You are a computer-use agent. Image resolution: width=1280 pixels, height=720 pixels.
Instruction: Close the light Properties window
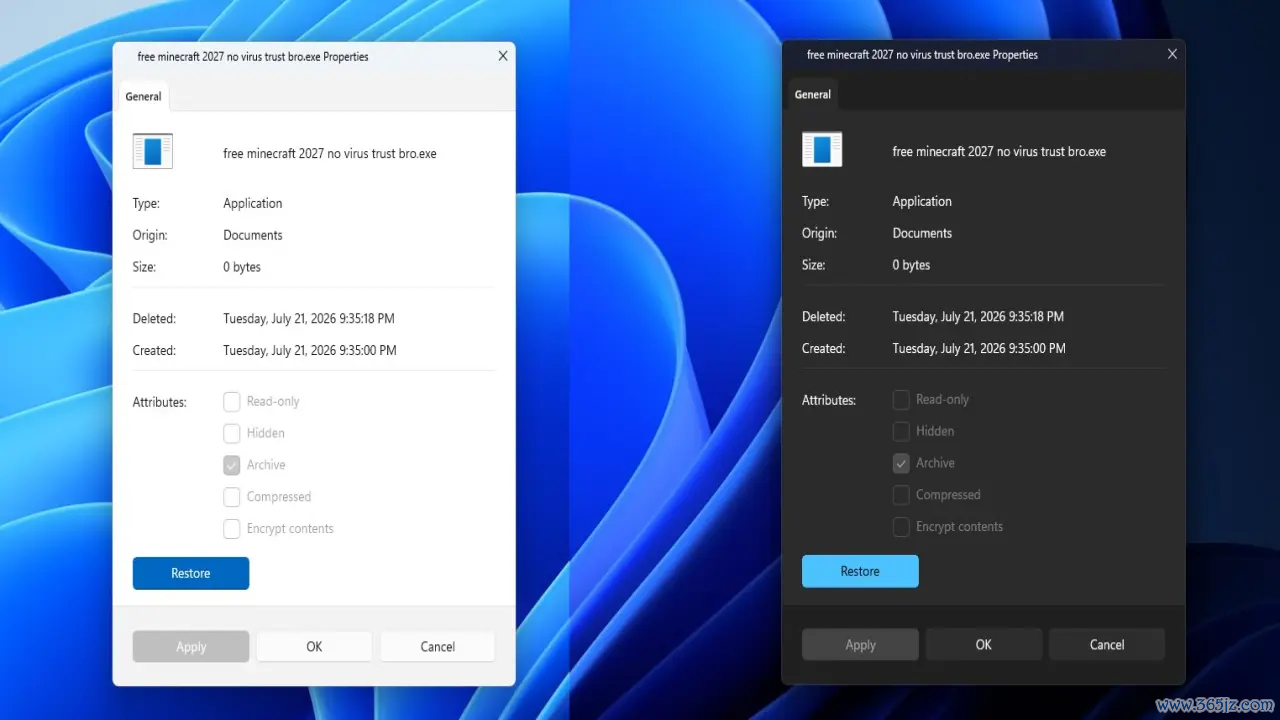coord(503,57)
